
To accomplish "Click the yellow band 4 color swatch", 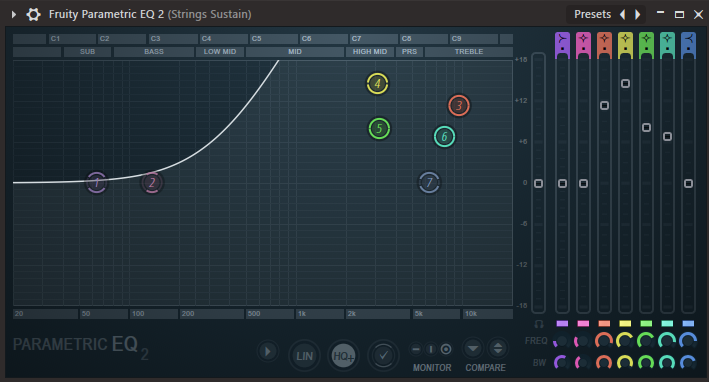I will pyautogui.click(x=625, y=324).
